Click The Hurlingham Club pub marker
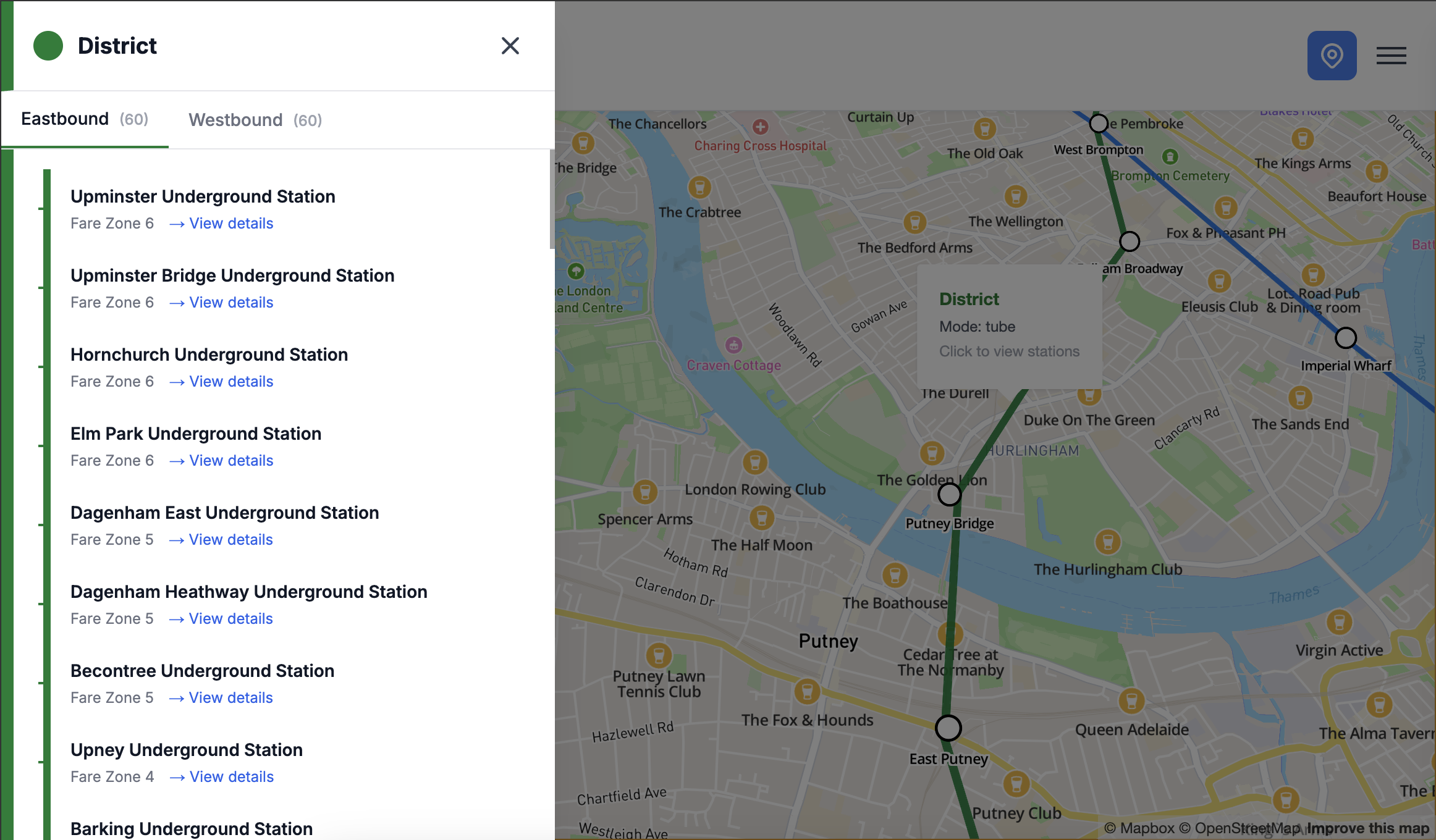 pos(1107,542)
